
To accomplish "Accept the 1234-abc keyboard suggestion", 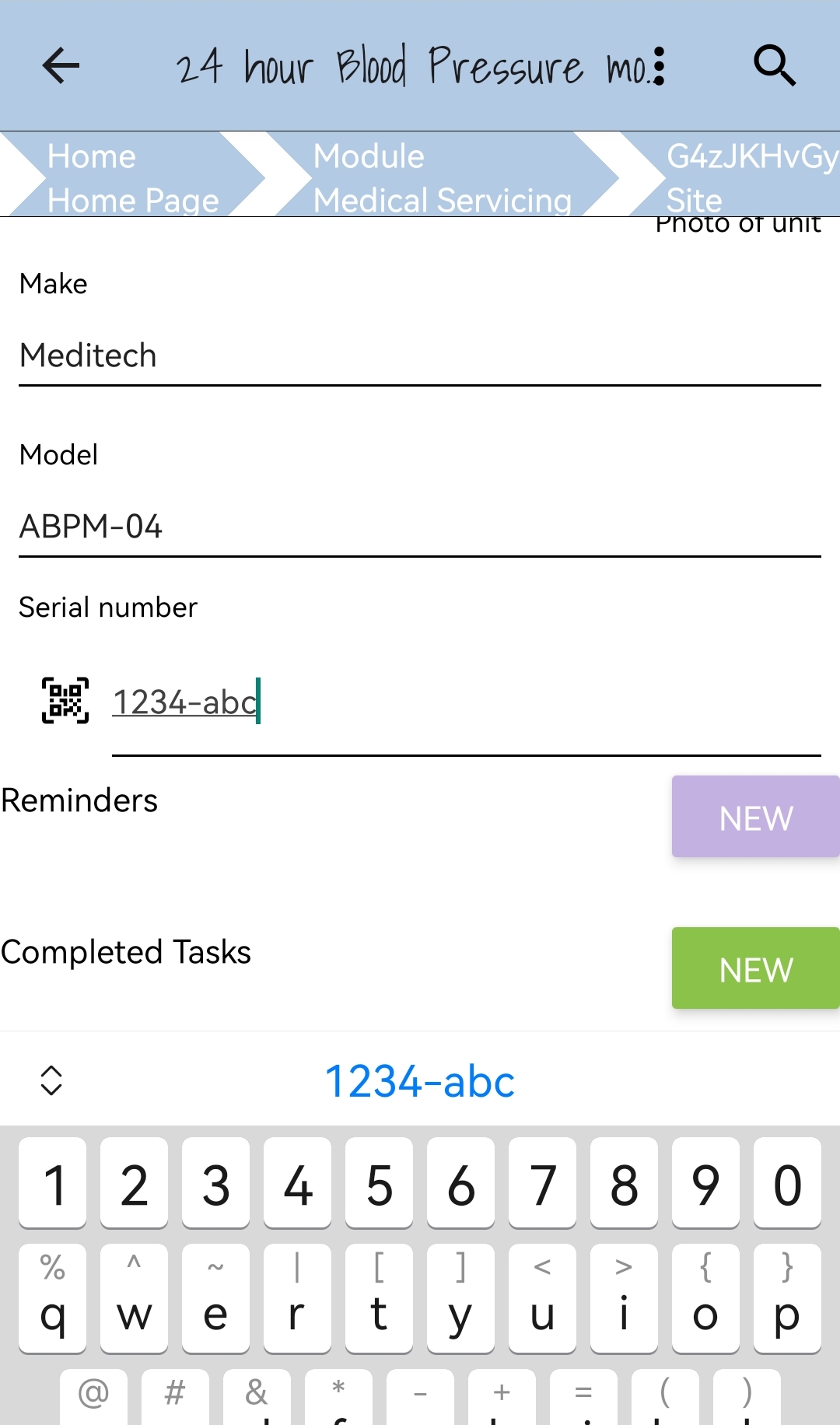I will point(420,1082).
